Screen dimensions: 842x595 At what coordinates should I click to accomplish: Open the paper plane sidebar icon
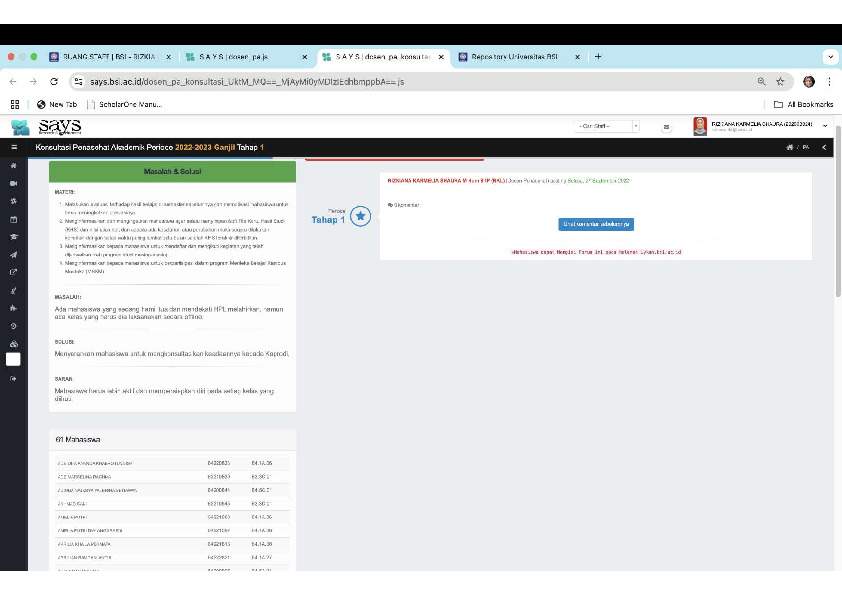pyautogui.click(x=13, y=255)
